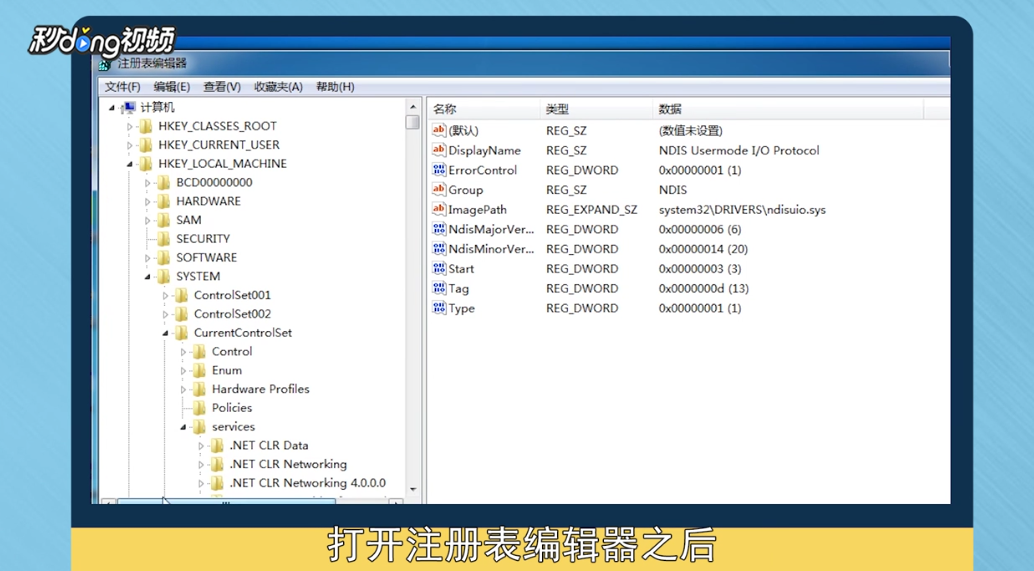Click the SYSTEM folder icon
This screenshot has width=1034, height=571.
(164, 276)
